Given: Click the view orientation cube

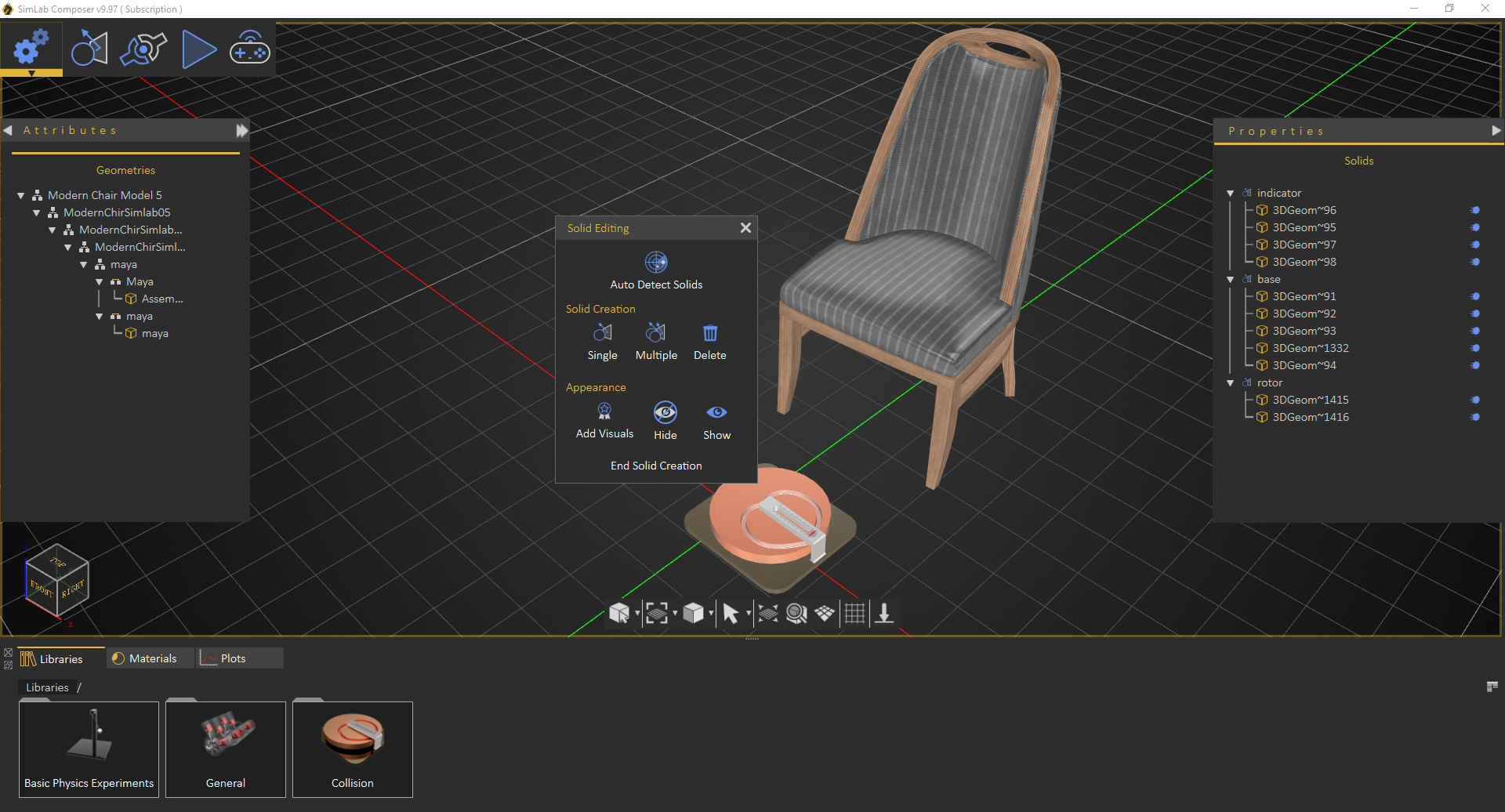Looking at the screenshot, I should click(56, 581).
